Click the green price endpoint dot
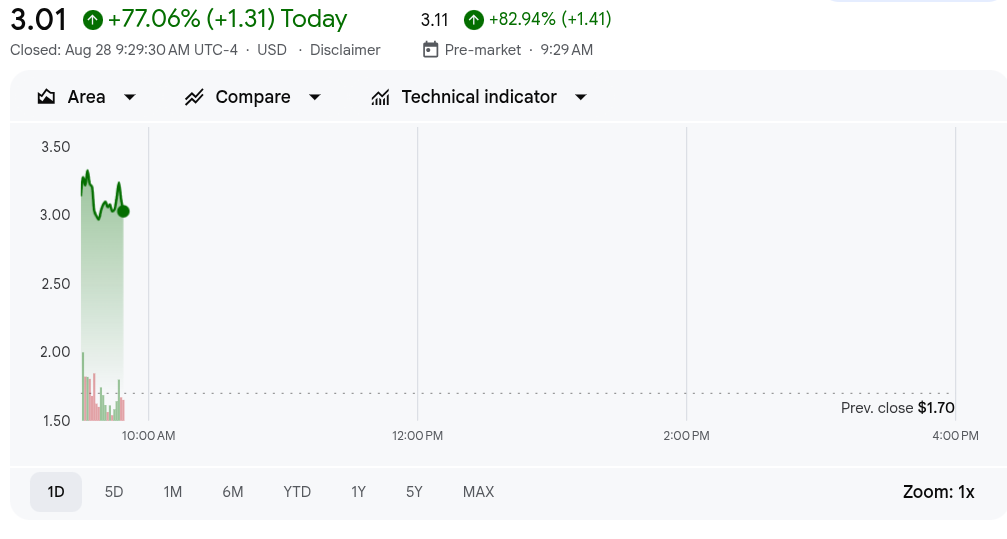Image resolution: width=1007 pixels, height=539 pixels. tap(123, 211)
